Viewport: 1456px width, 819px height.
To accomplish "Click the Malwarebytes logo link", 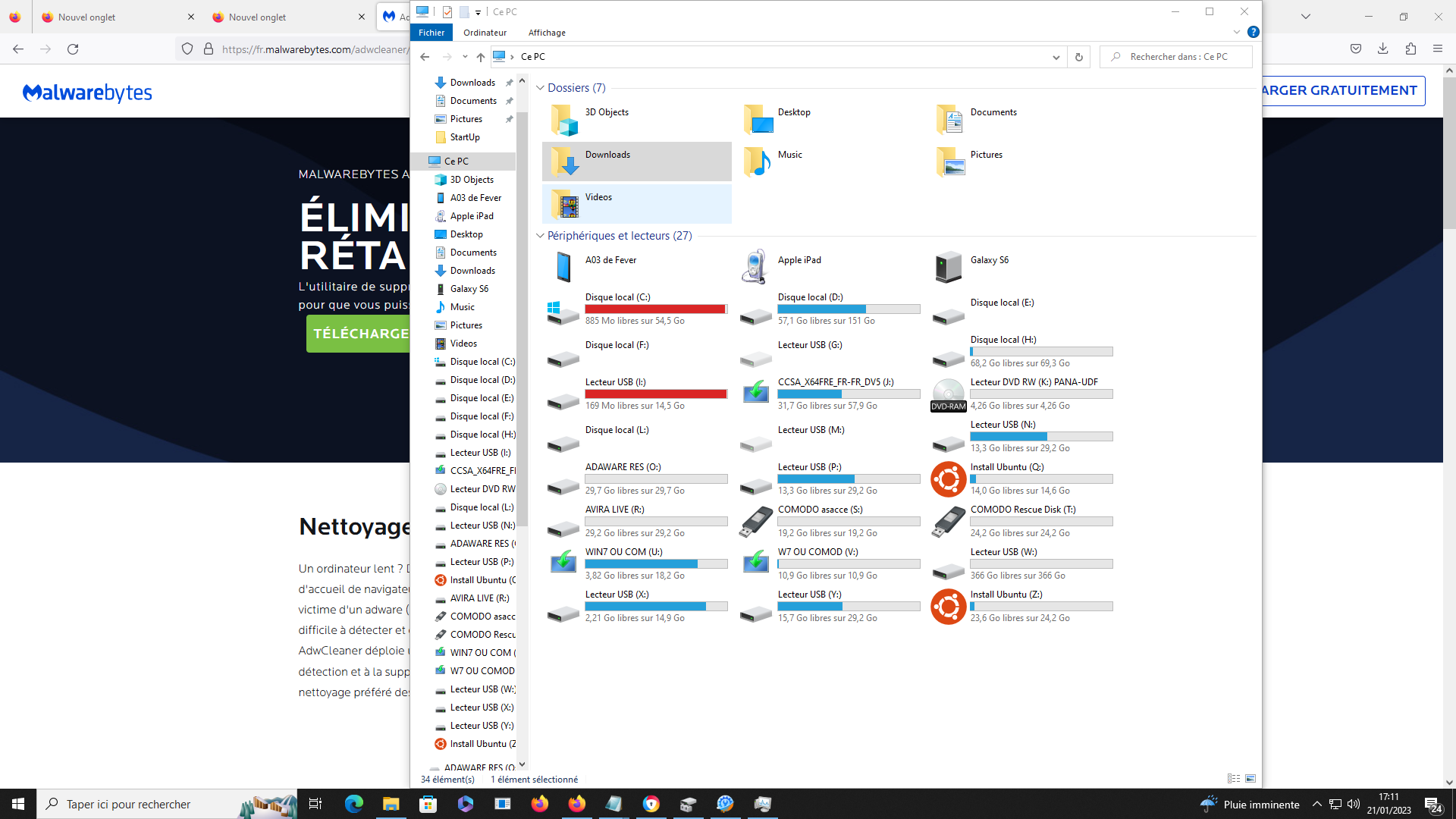I will (87, 93).
